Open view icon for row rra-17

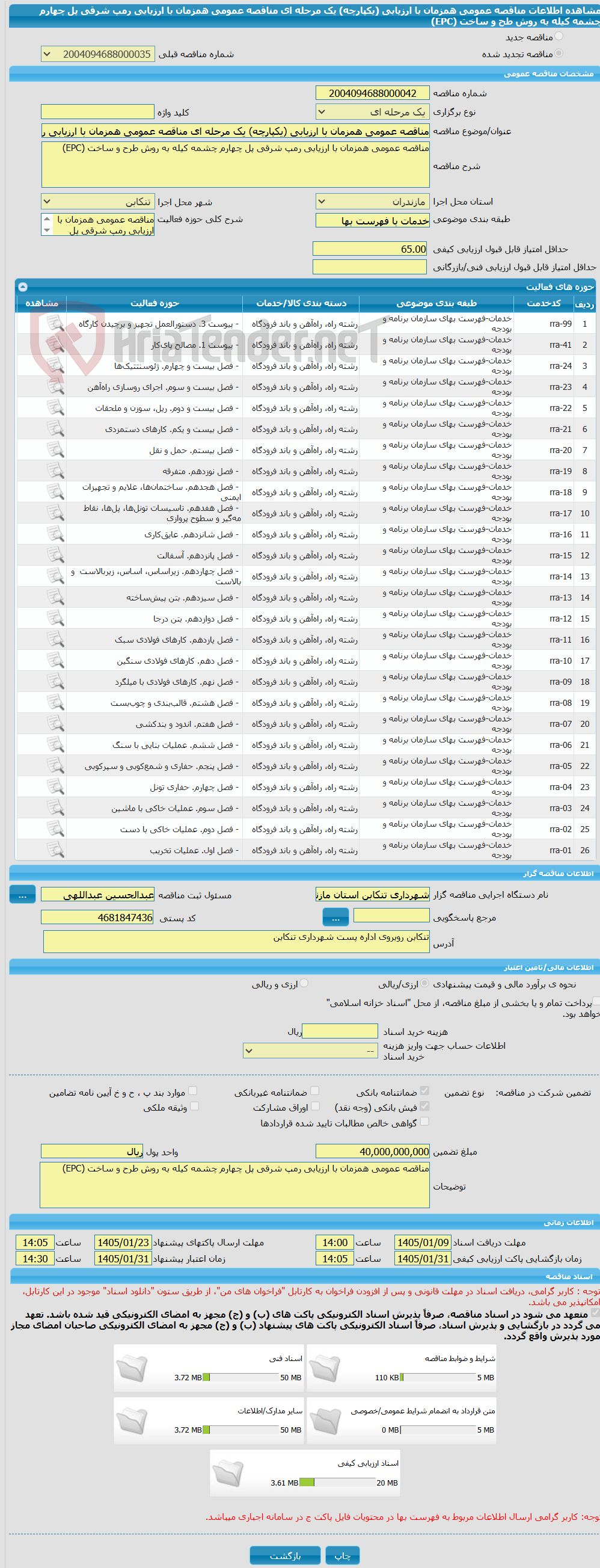55,513
